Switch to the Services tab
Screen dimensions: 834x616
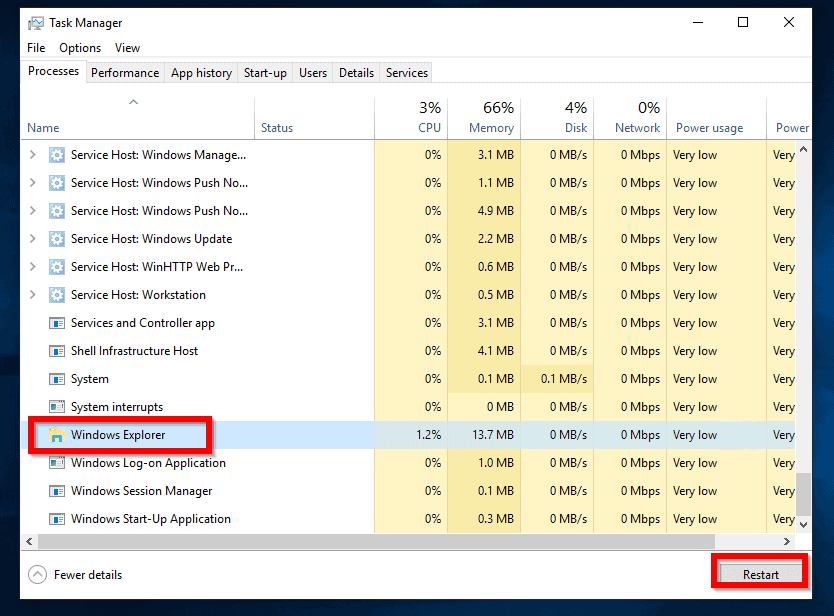point(407,73)
